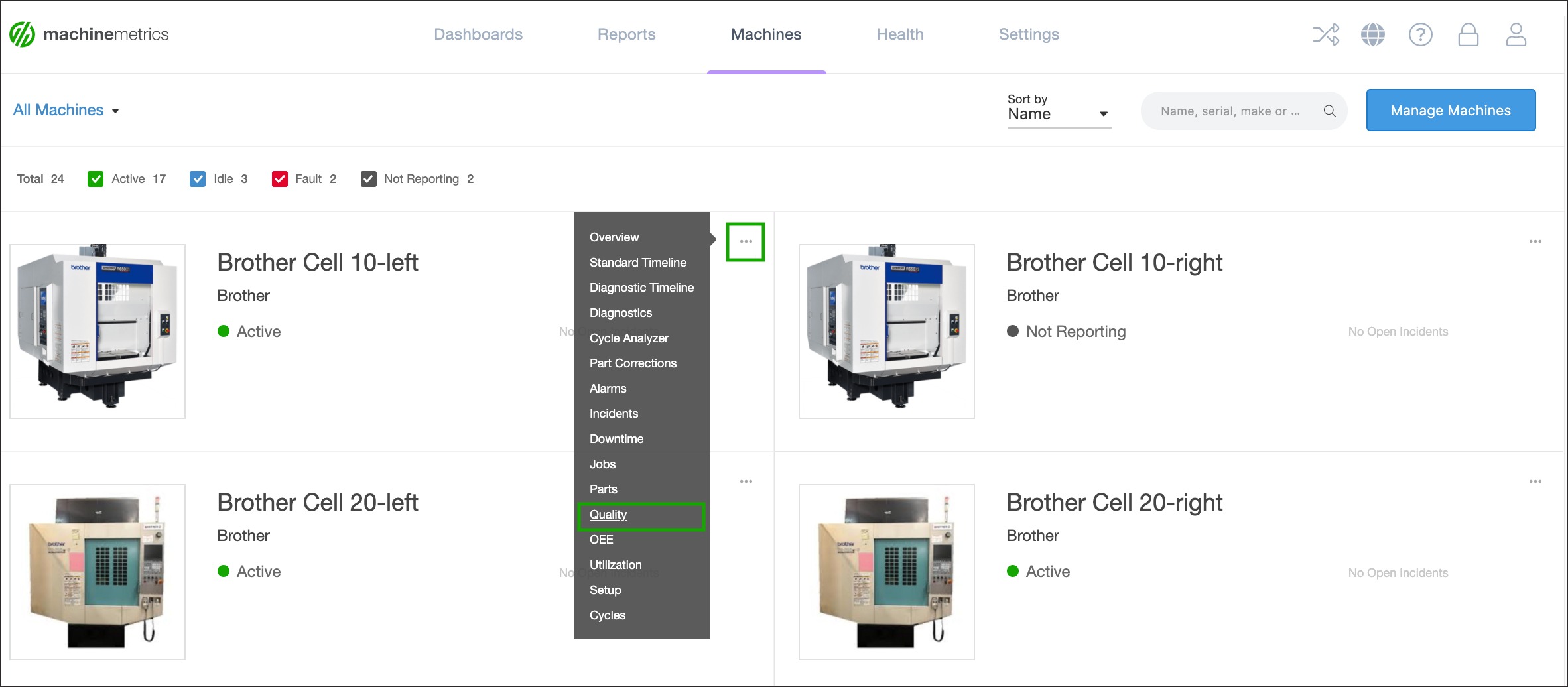Select Setup in the machine menu
The image size is (1568, 687).
(x=605, y=590)
